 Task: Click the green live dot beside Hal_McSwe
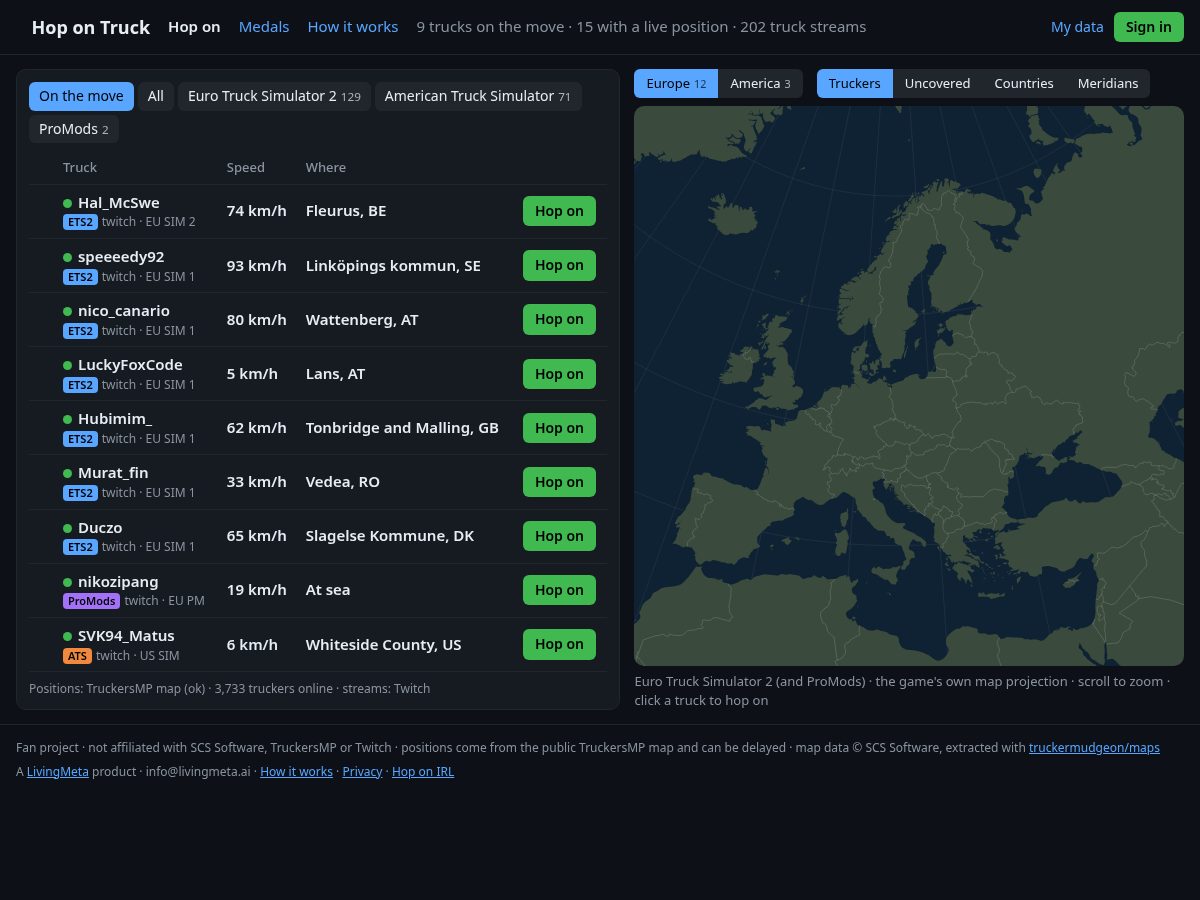68,203
